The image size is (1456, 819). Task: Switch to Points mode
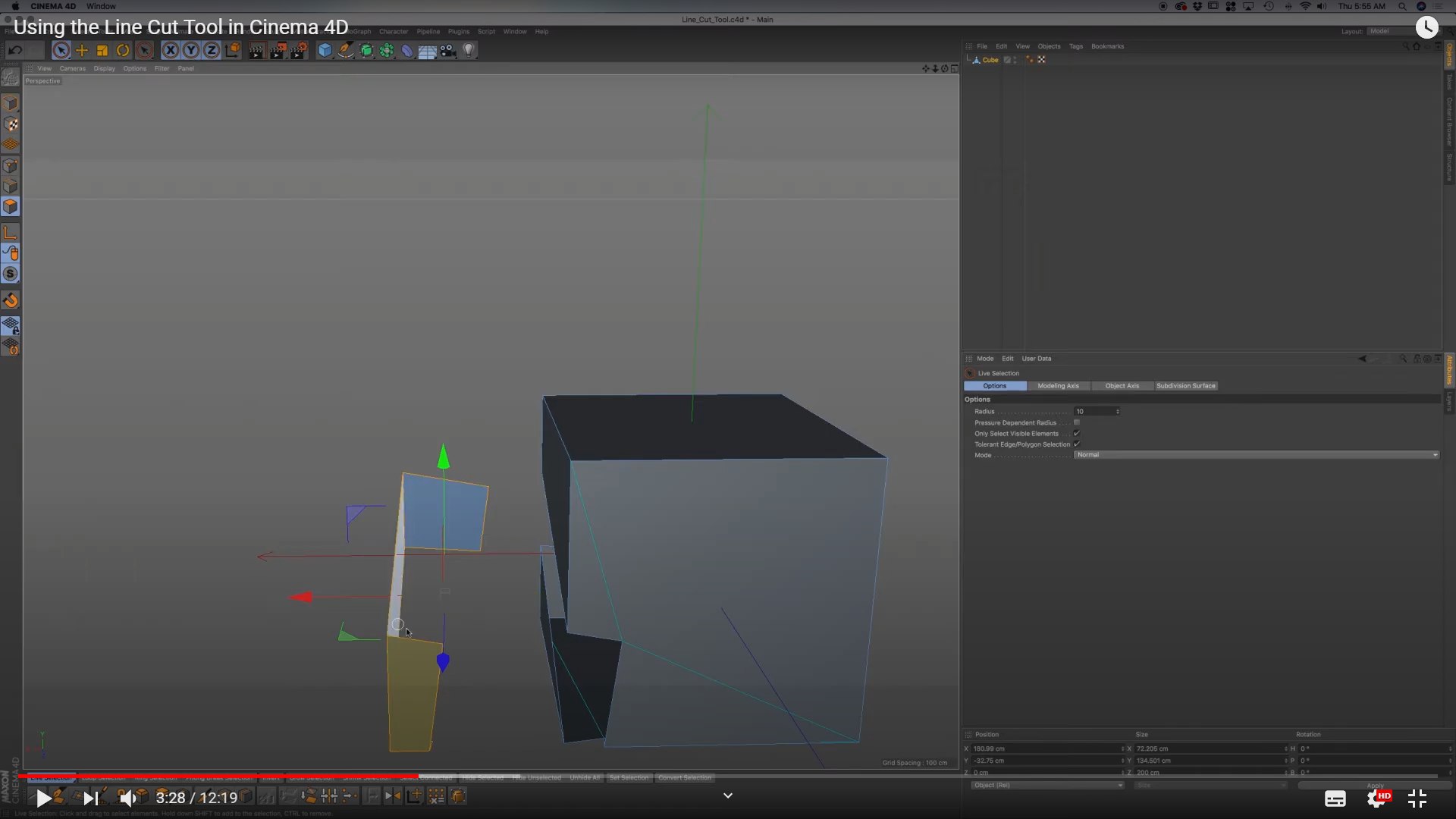pos(11,165)
